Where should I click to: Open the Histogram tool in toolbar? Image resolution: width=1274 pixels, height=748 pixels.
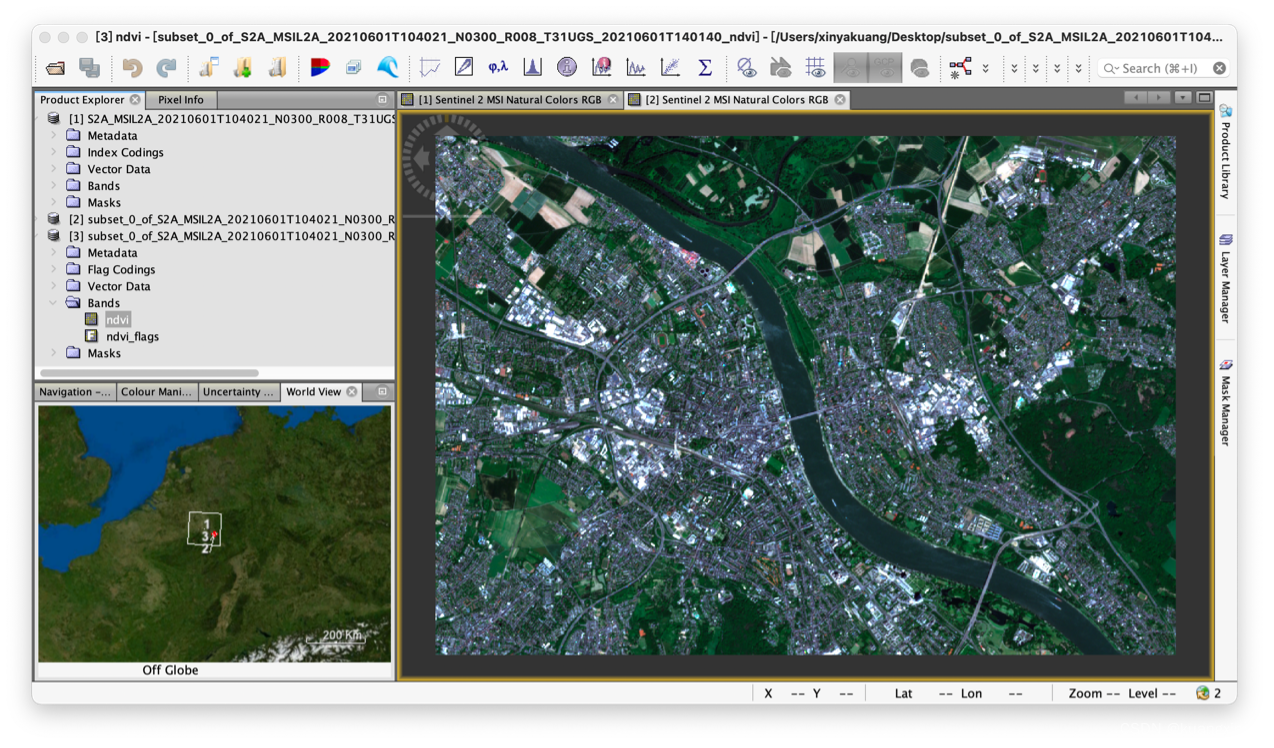click(x=532, y=68)
